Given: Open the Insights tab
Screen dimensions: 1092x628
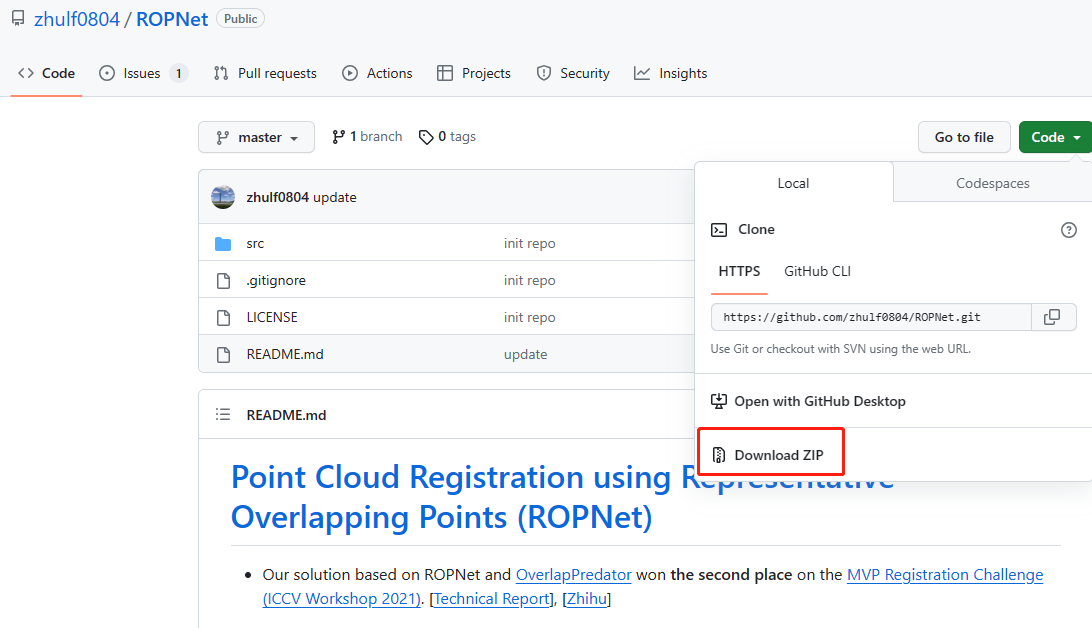Looking at the screenshot, I should 671,73.
